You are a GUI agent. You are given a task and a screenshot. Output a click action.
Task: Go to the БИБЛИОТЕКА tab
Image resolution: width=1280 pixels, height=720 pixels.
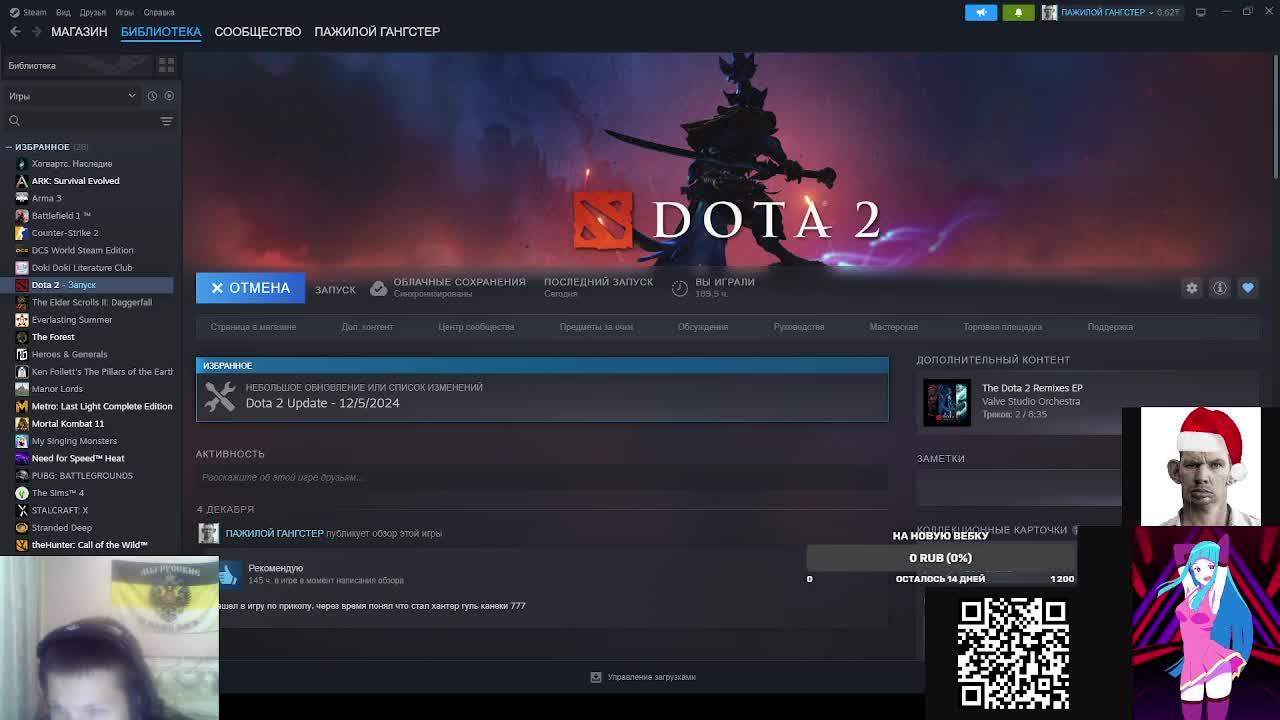[161, 31]
